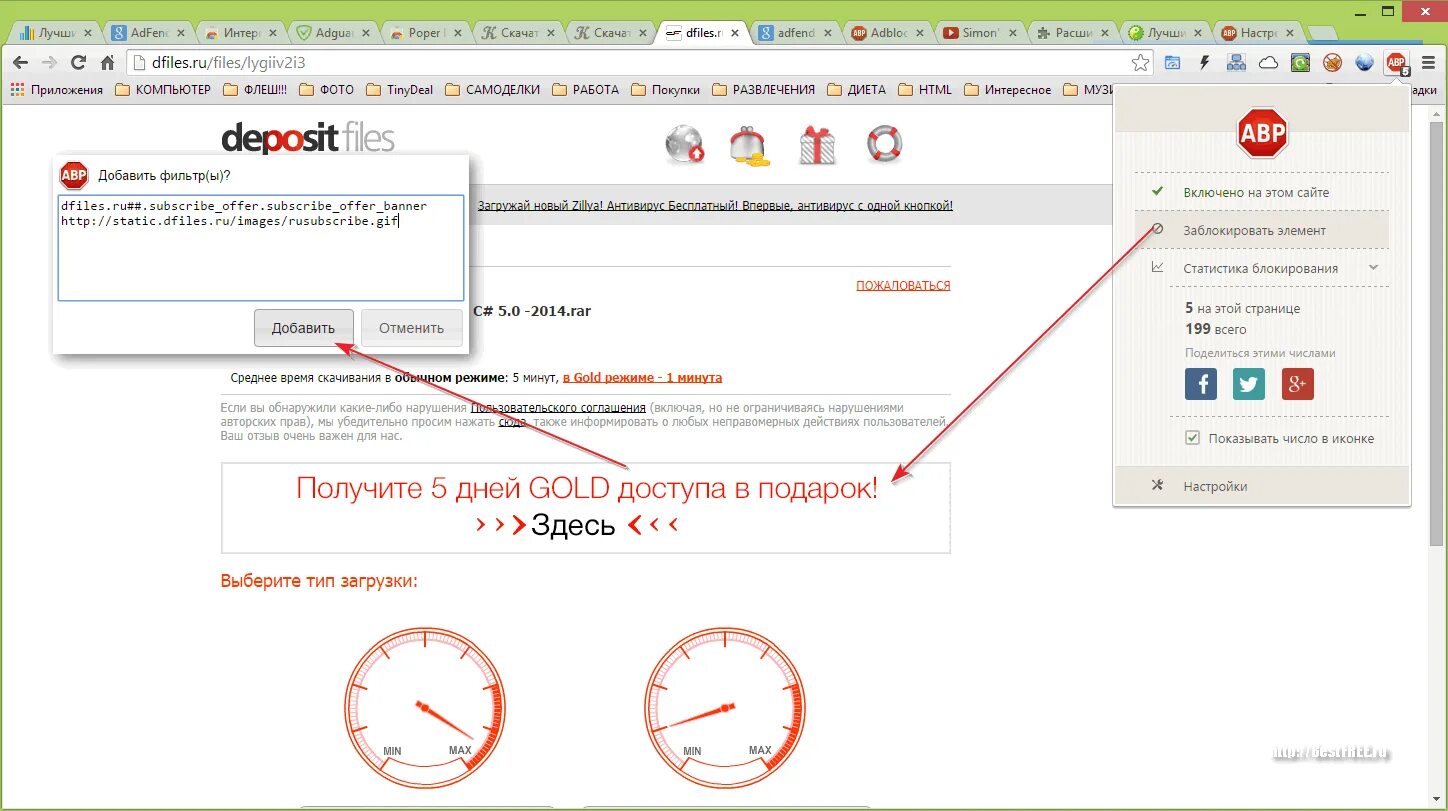Open the РАБОТА bookmarks folder
Image resolution: width=1448 pixels, height=811 pixels.
point(585,90)
